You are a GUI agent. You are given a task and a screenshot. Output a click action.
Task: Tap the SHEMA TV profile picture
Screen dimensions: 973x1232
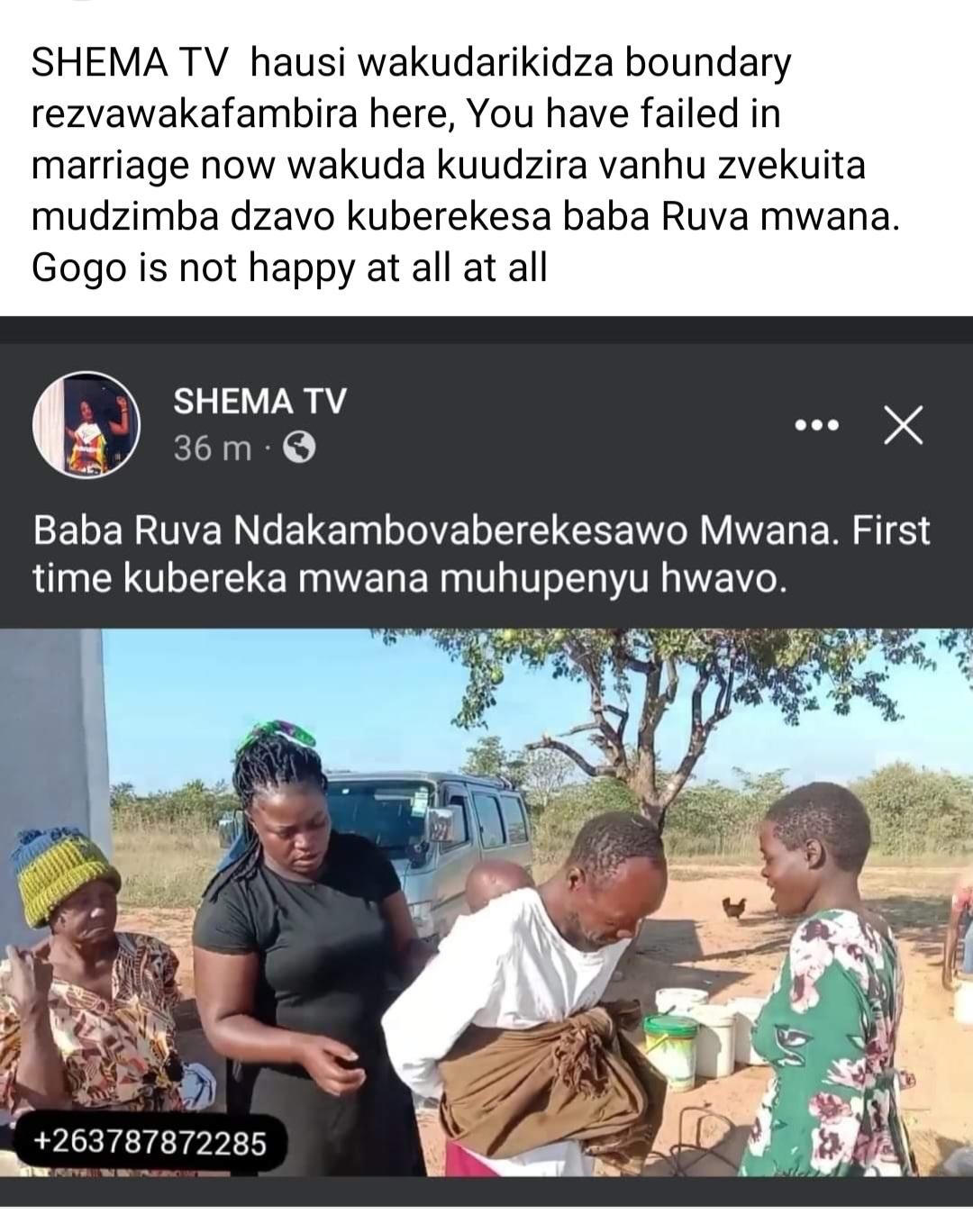point(87,423)
